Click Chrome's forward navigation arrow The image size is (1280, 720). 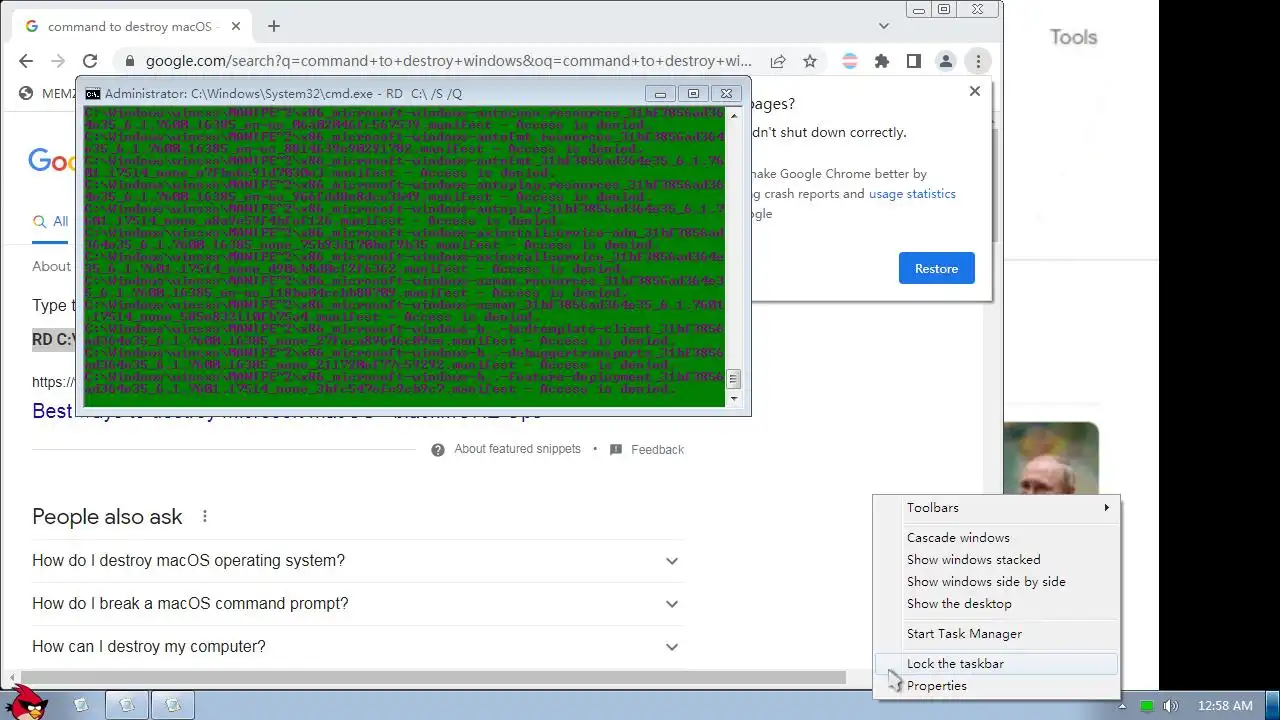tap(57, 61)
